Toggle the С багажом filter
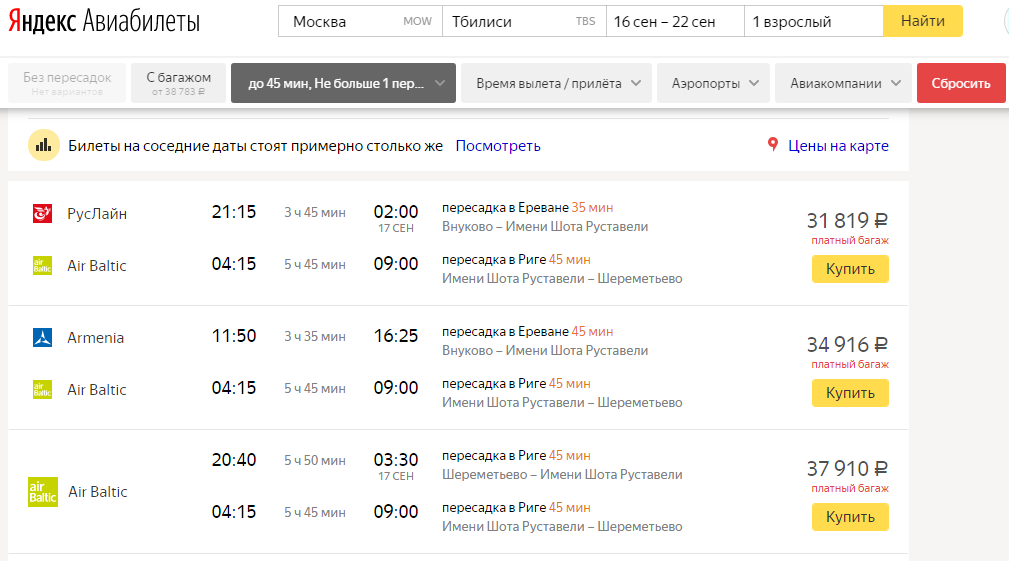This screenshot has width=1009, height=561. (x=178, y=83)
